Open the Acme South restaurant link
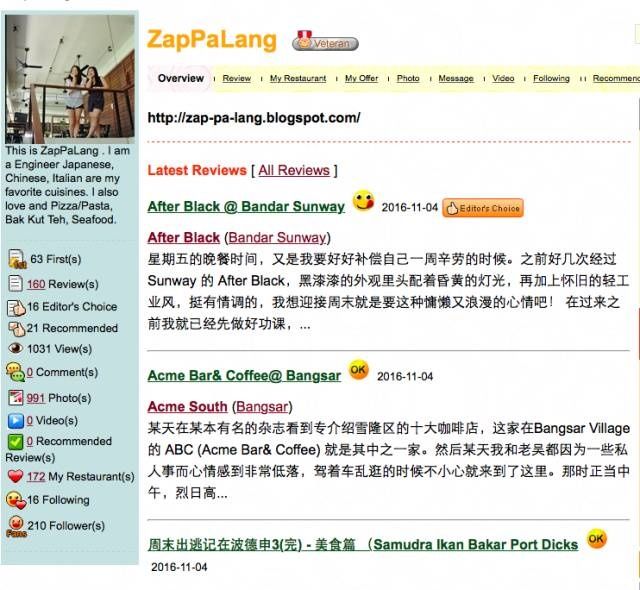The width and height of the screenshot is (640, 590). click(x=187, y=407)
